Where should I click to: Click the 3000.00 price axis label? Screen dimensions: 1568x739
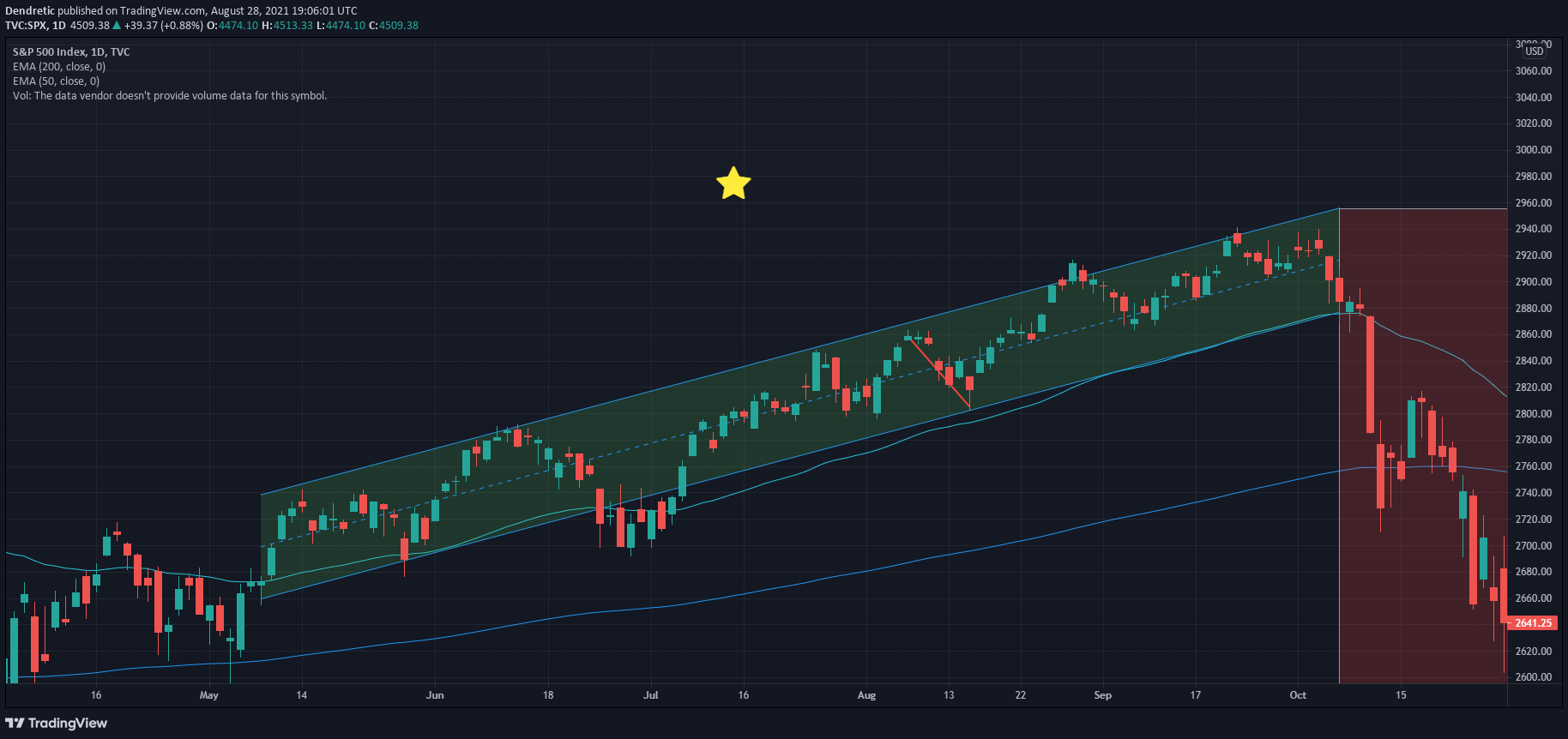[1533, 150]
